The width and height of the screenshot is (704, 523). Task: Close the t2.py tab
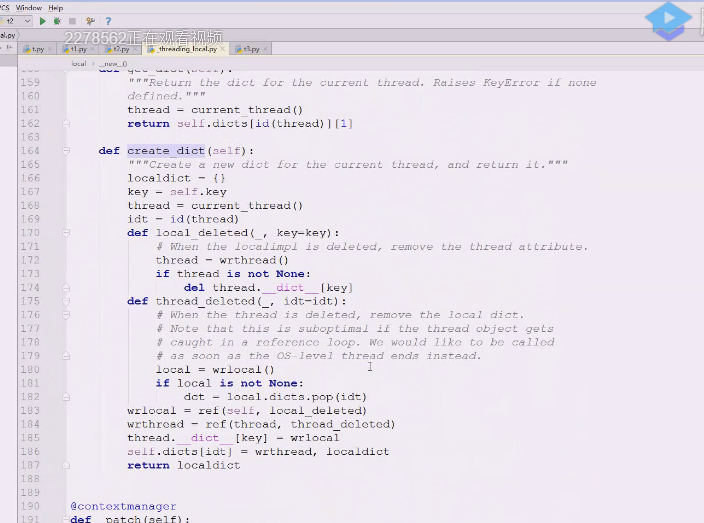tap(135, 49)
